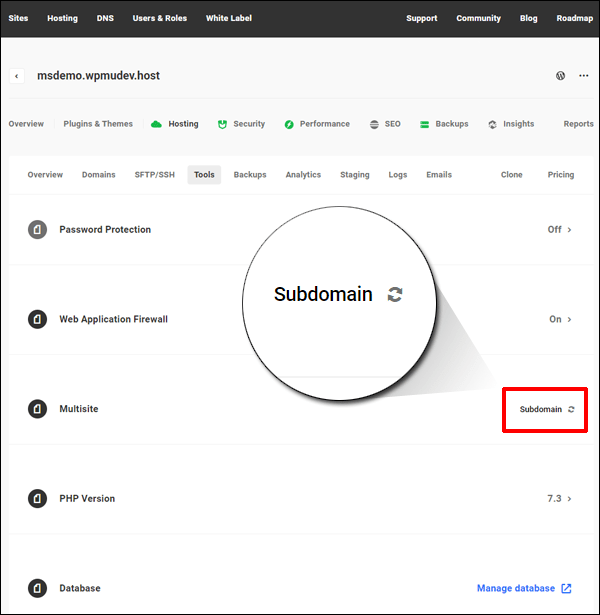Click the 7.3 PHP version value

[554, 499]
